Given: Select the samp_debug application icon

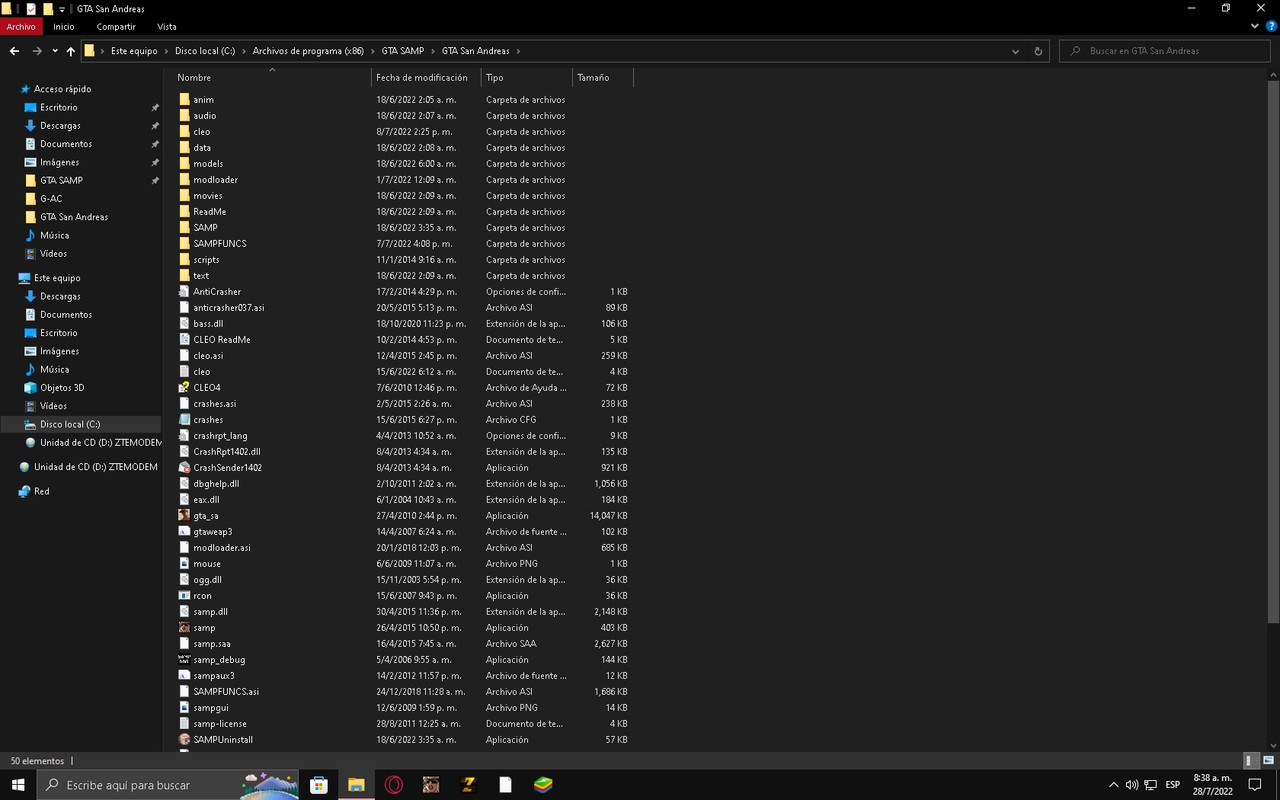Looking at the screenshot, I should click(184, 660).
